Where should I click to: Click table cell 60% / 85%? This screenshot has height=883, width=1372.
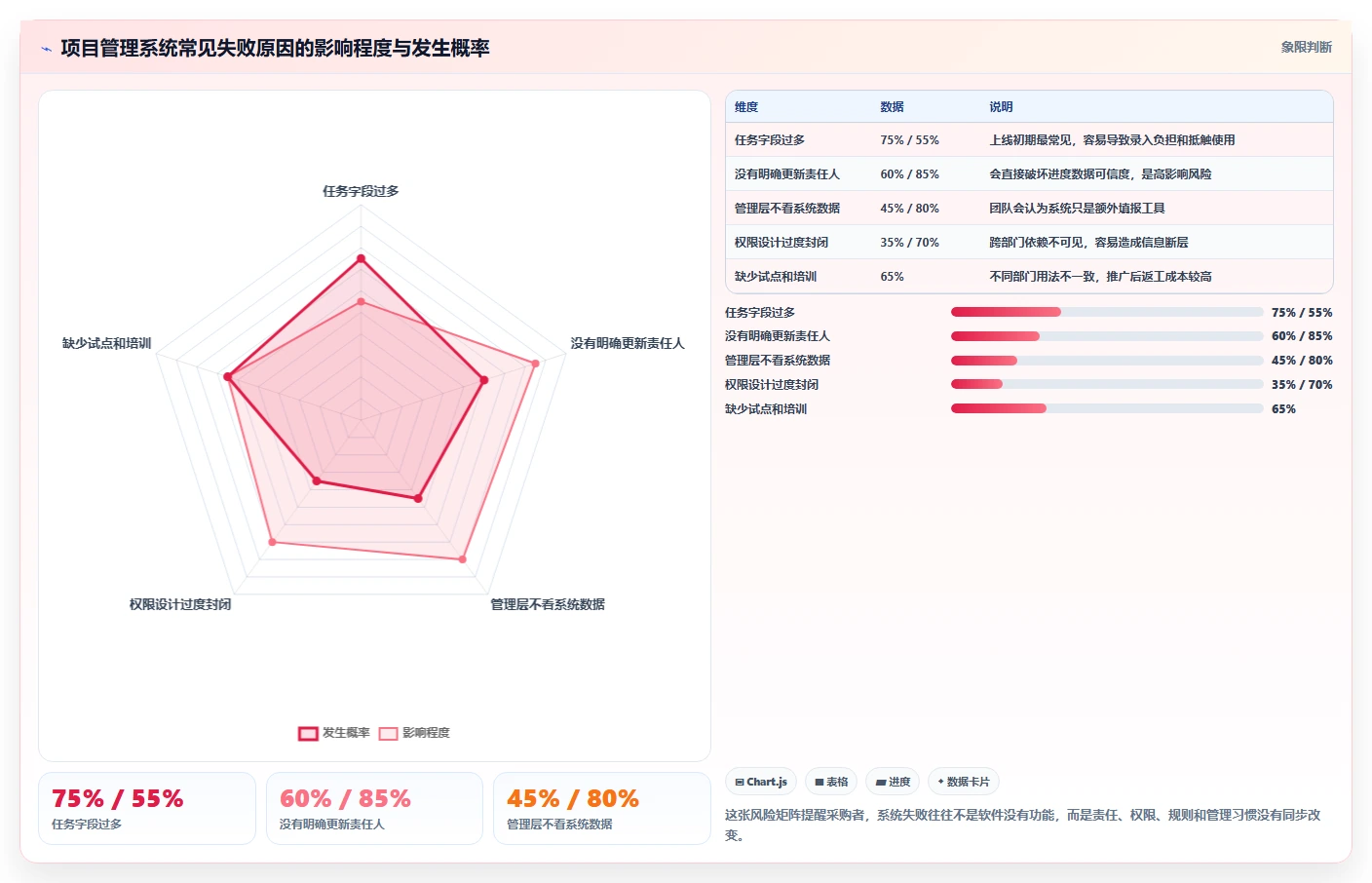[909, 174]
